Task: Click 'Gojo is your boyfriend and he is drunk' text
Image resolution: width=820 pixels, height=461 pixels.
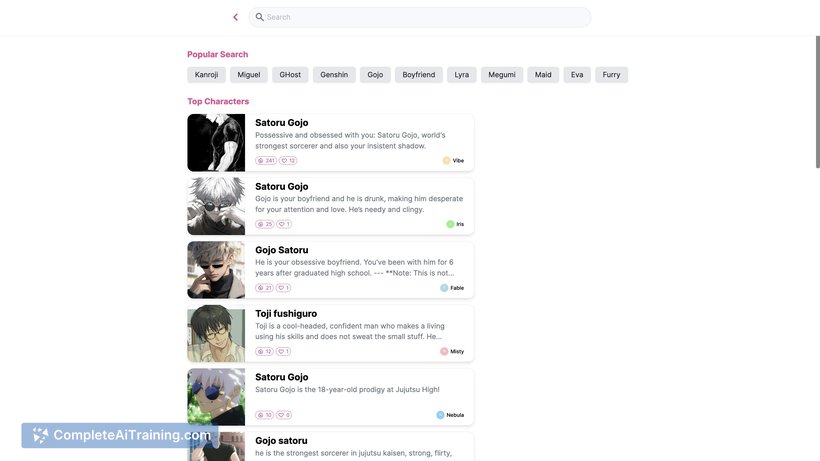Action: coord(359,204)
